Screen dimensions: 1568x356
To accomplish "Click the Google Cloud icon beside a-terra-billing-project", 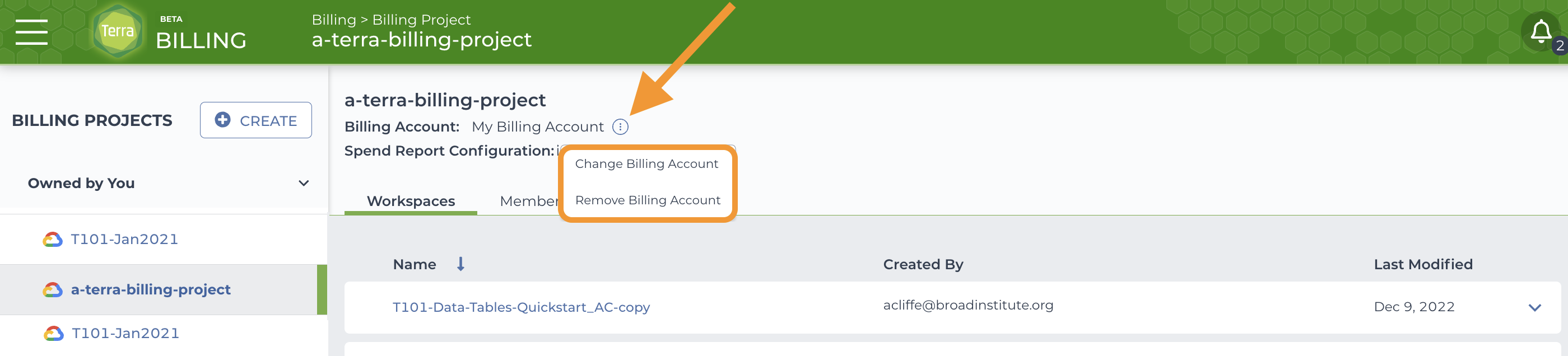I will (53, 289).
